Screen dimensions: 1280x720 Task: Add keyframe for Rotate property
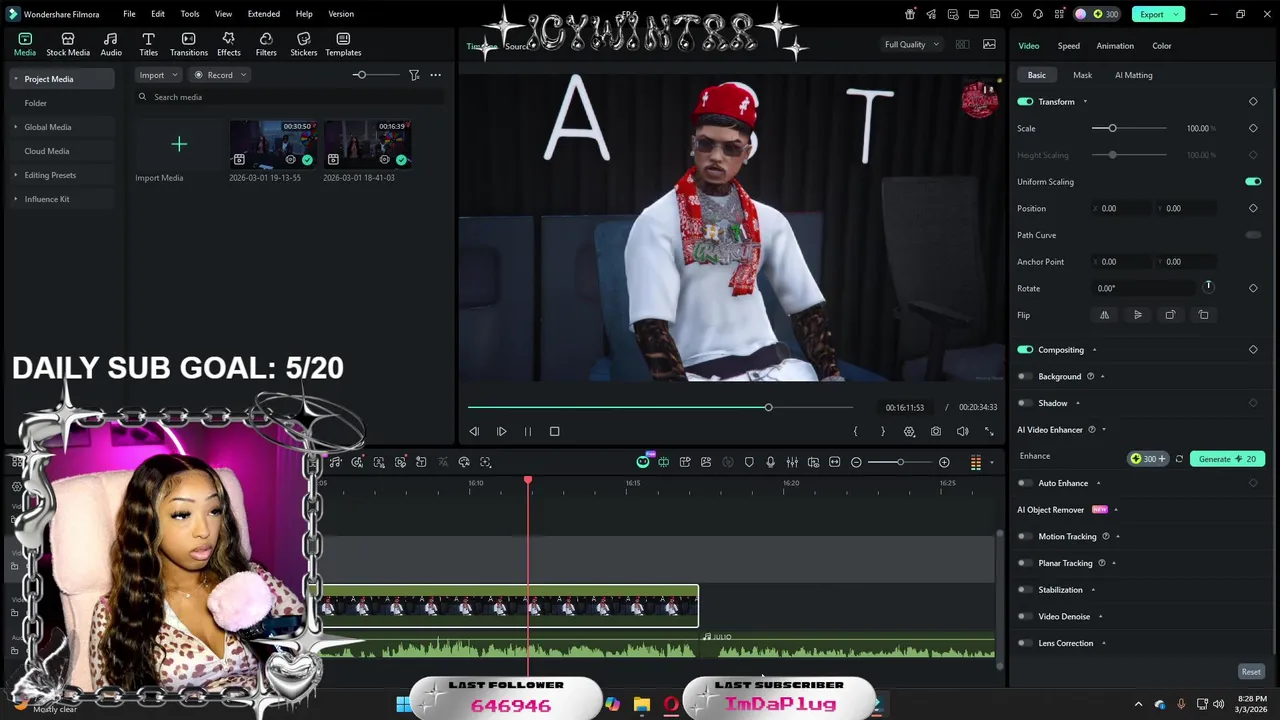coord(1253,288)
